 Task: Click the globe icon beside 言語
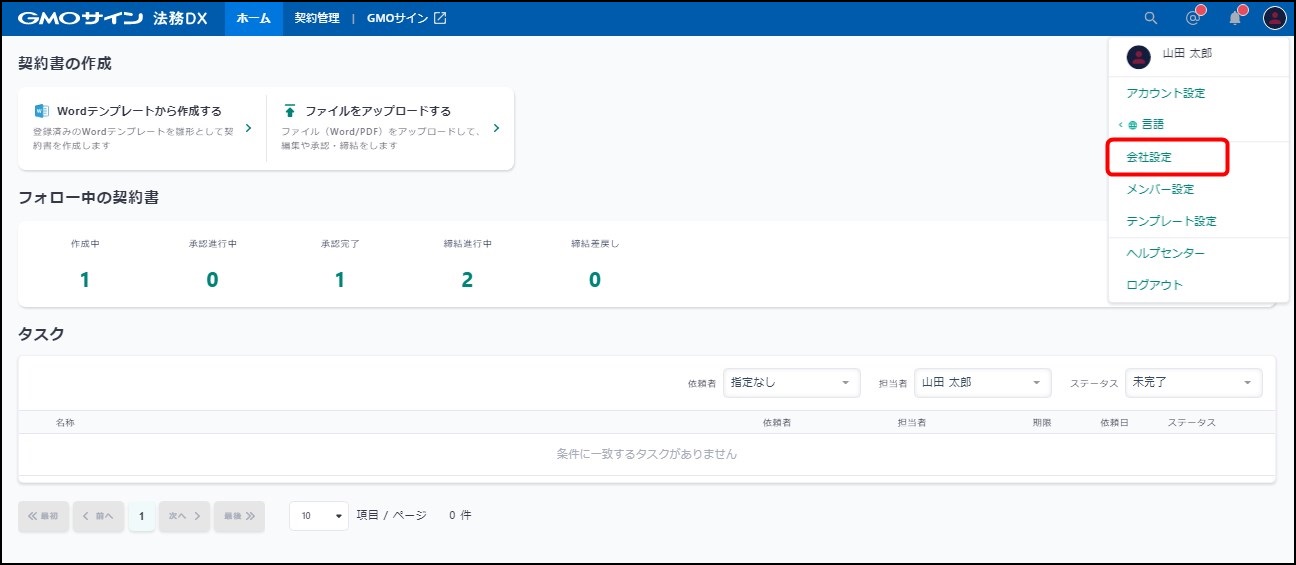coord(1133,125)
